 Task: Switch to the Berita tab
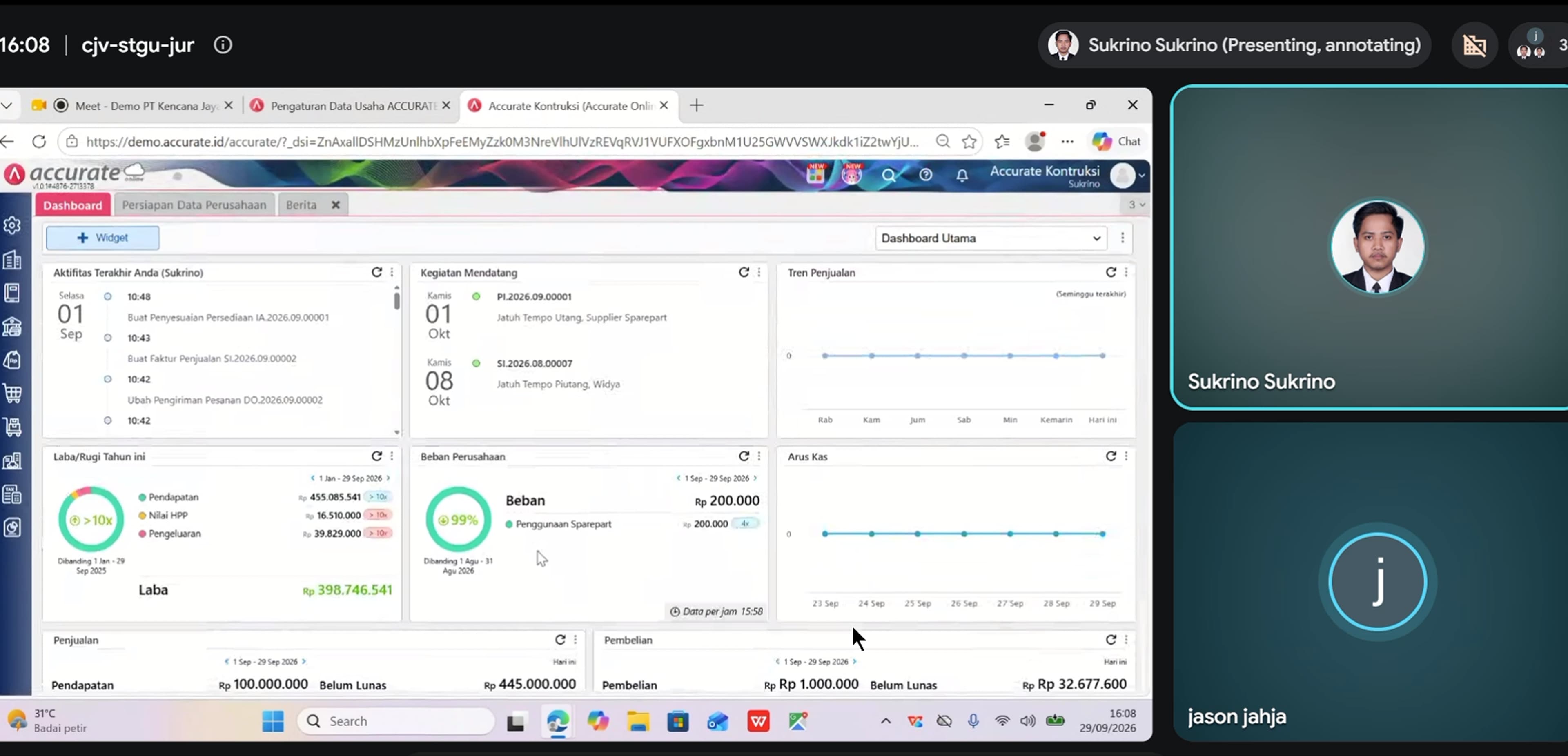tap(301, 205)
